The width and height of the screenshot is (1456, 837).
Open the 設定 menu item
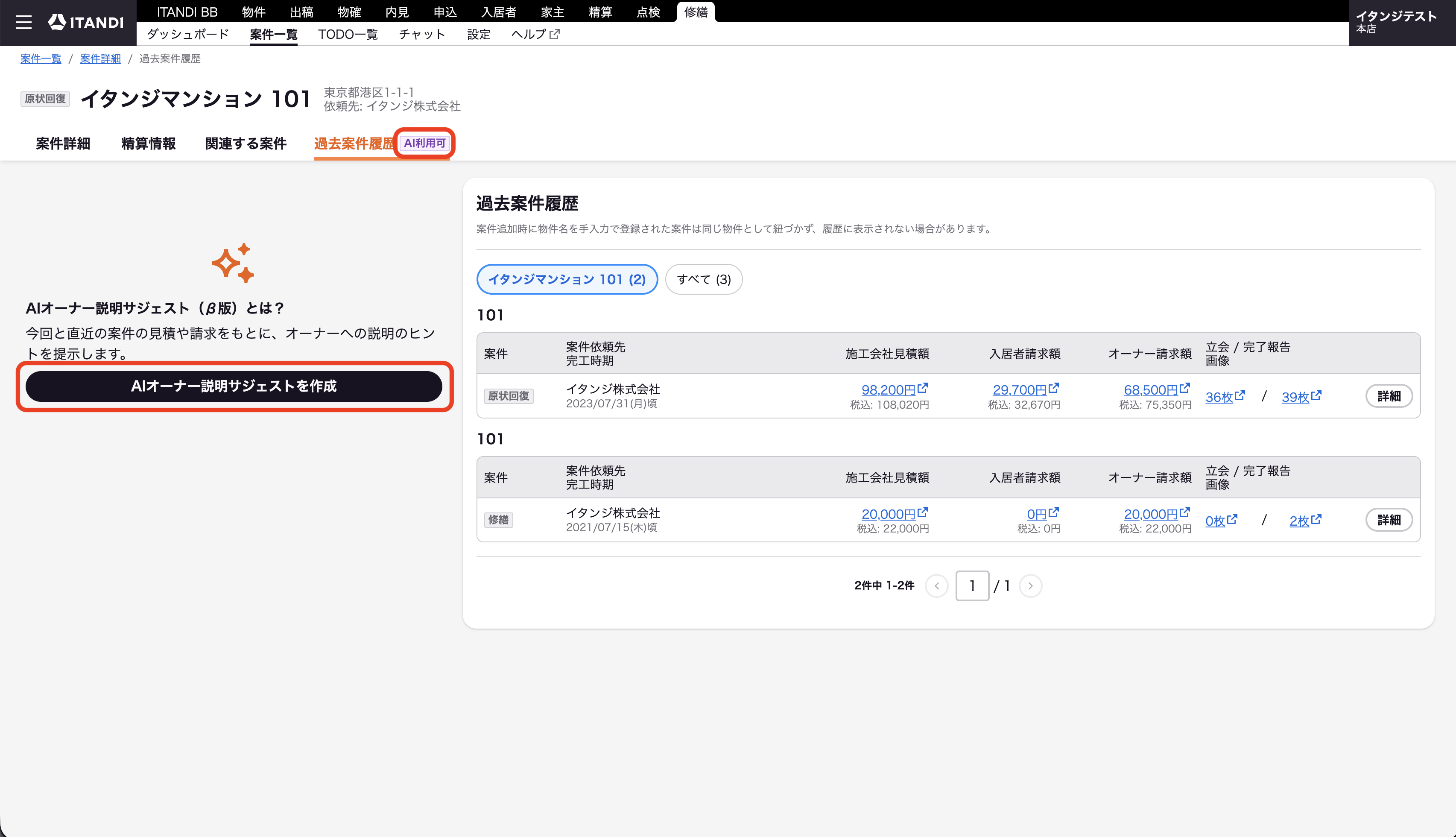(x=479, y=35)
